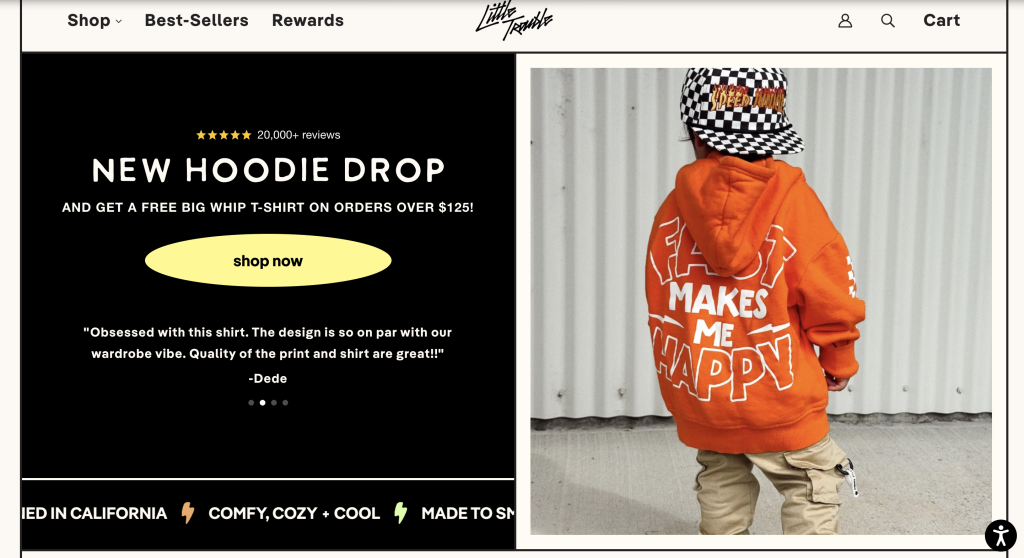Select the active second carousel dot
The height and width of the screenshot is (558, 1024).
pyautogui.click(x=263, y=402)
